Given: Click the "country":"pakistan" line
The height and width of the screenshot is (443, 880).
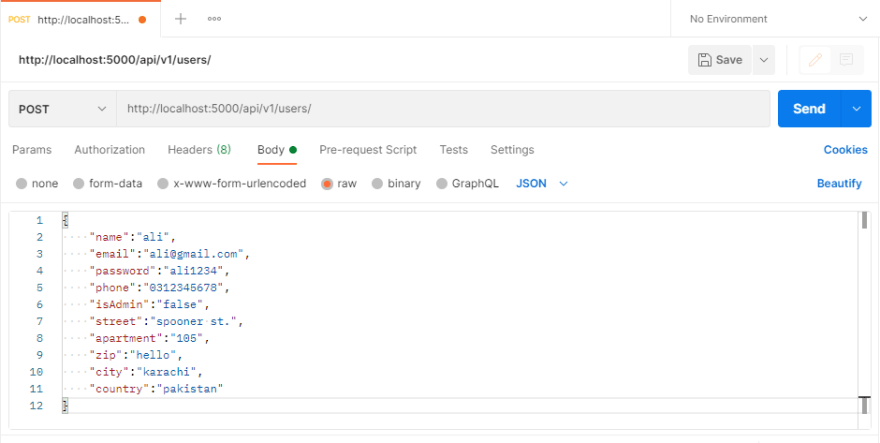Looking at the screenshot, I should (x=156, y=389).
